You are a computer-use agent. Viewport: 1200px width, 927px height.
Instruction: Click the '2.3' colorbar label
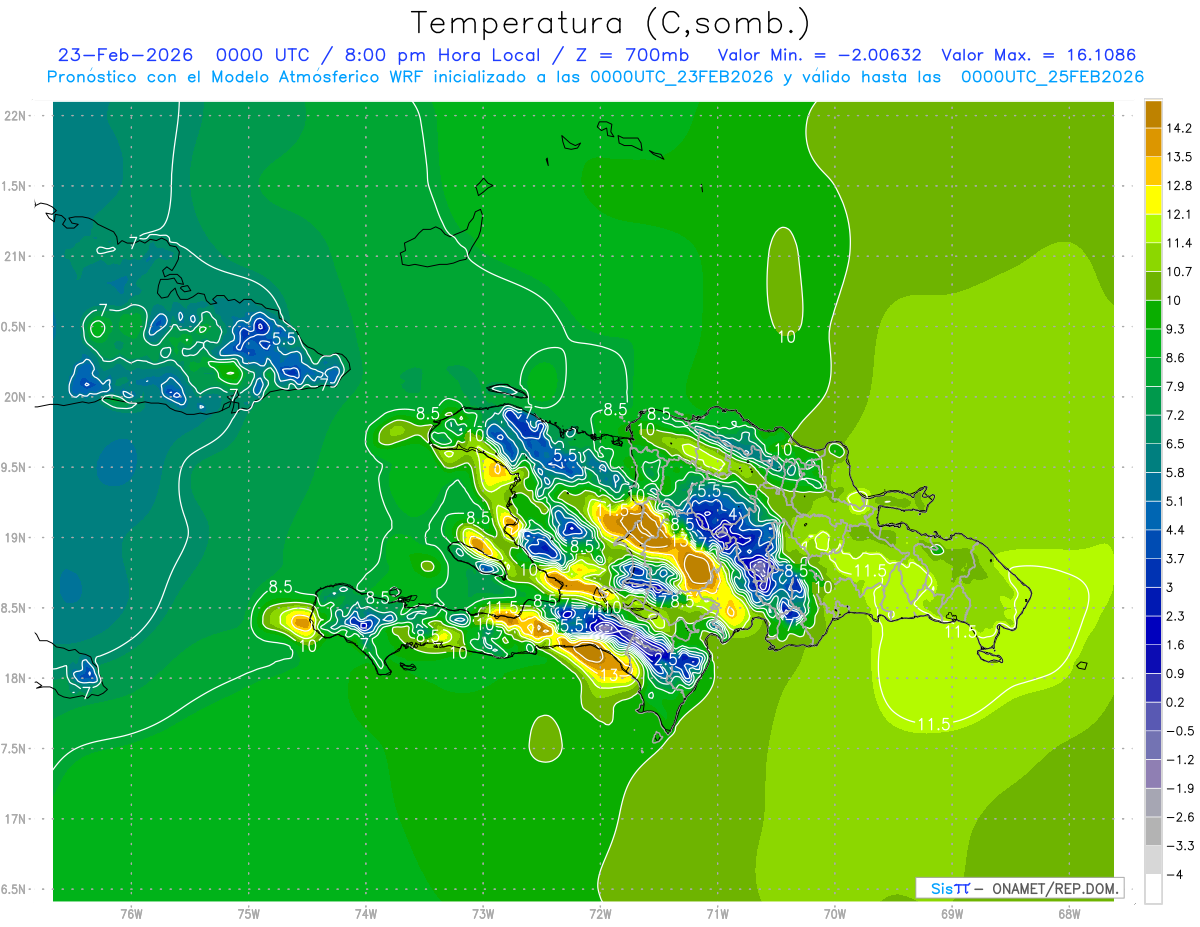(x=1176, y=616)
